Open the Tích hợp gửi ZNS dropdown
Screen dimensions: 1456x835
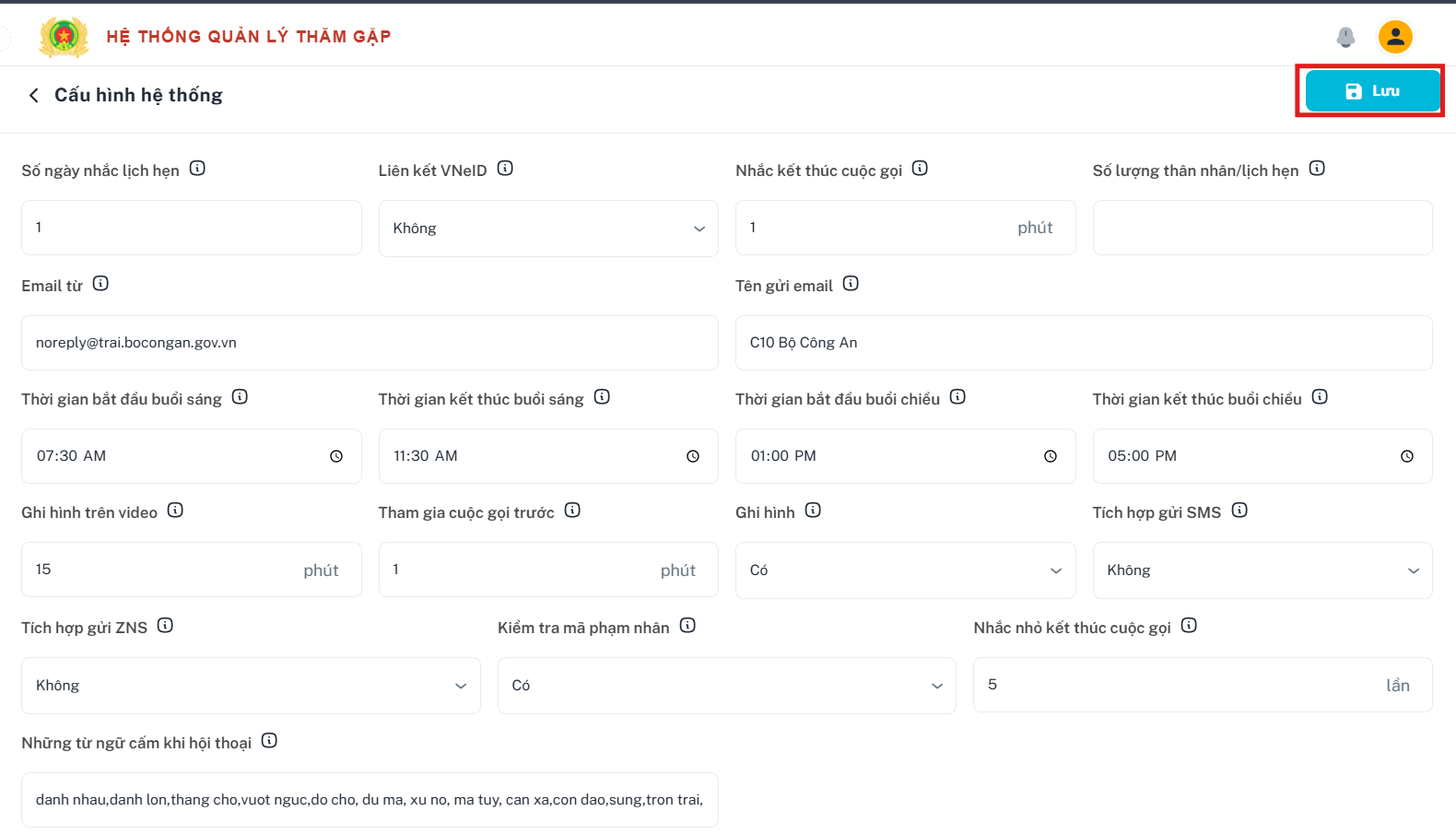(x=251, y=686)
